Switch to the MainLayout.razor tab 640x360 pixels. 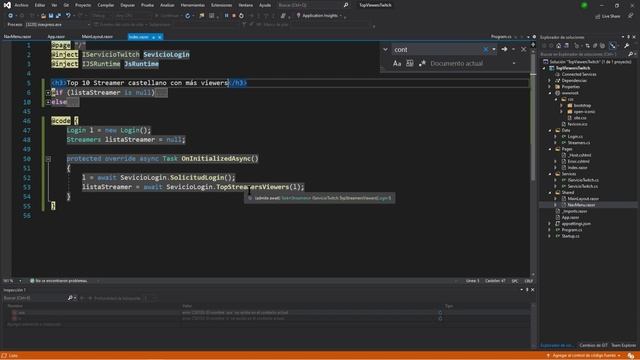97,37
